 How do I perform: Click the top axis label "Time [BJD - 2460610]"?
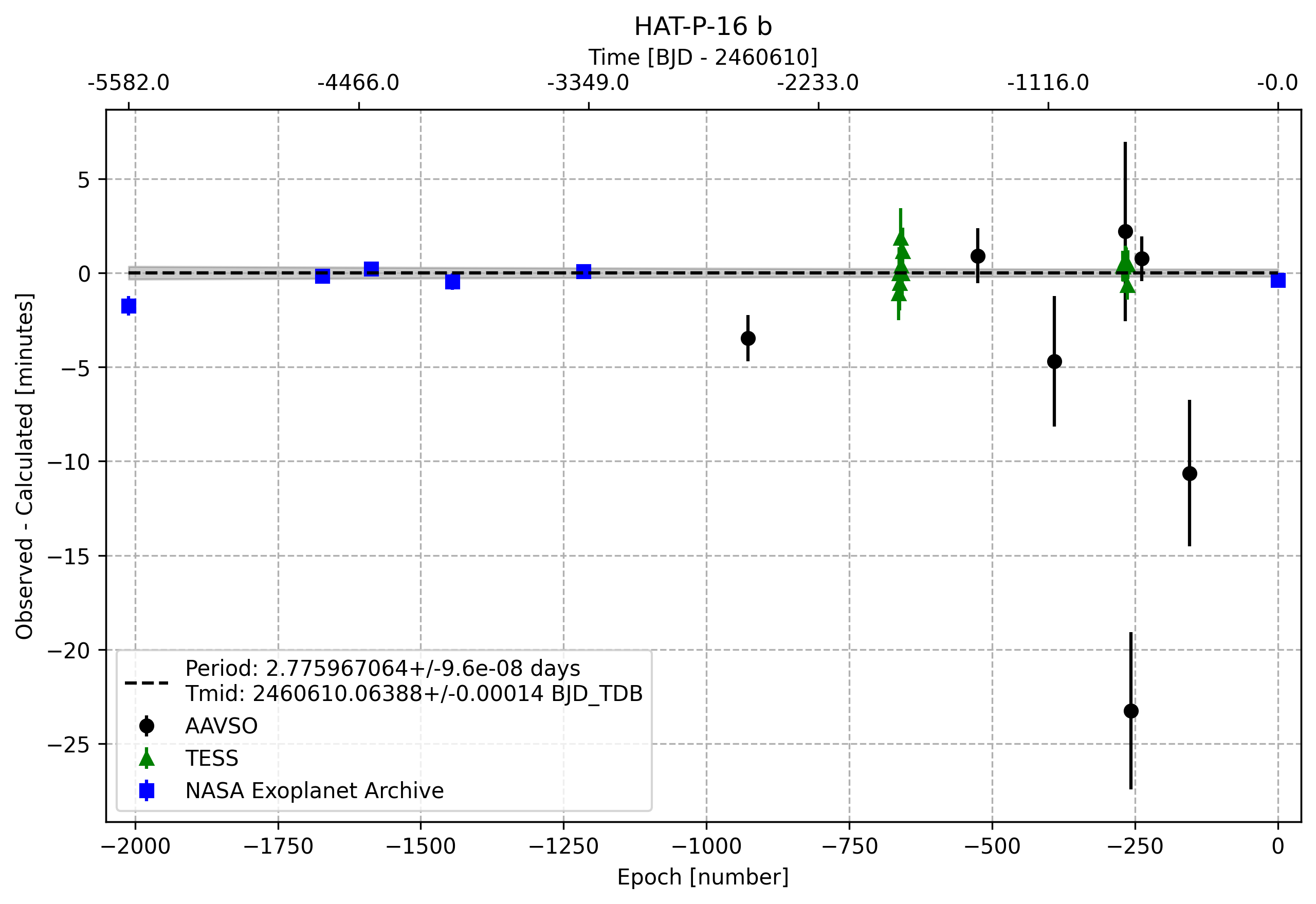pyautogui.click(x=703, y=57)
